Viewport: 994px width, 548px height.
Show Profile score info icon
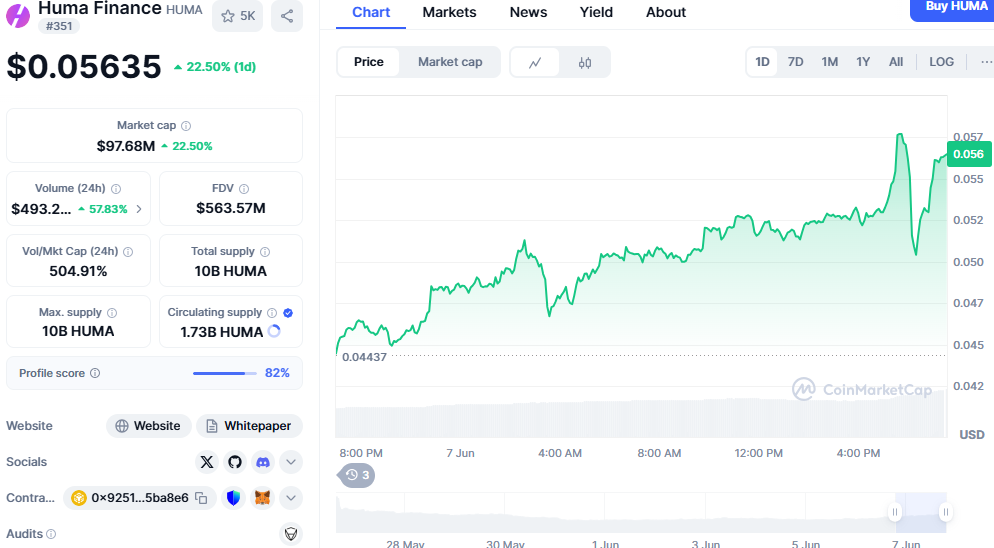tap(95, 373)
